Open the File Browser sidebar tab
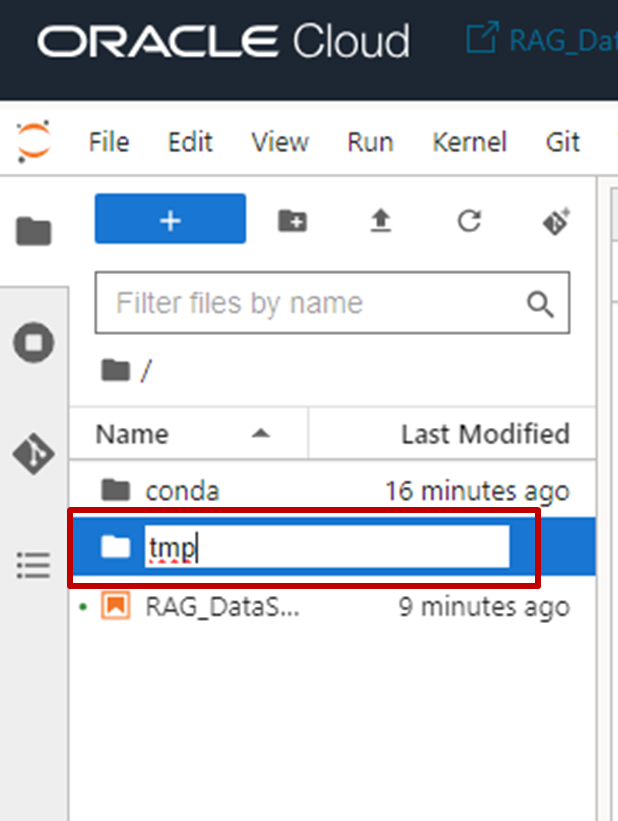This screenshot has height=821, width=618. click(x=34, y=231)
